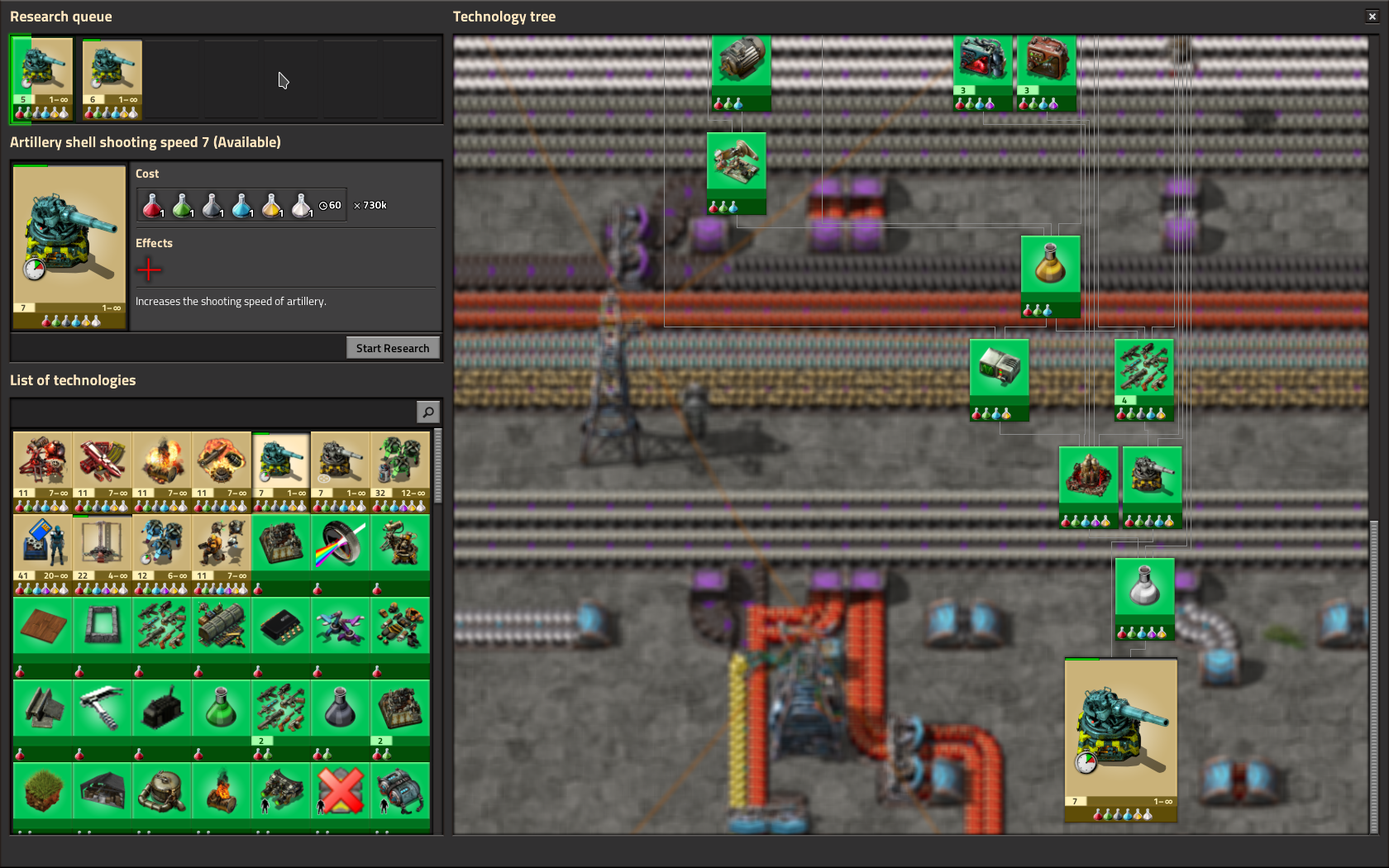Select the first queued research thumbnail

41,79
